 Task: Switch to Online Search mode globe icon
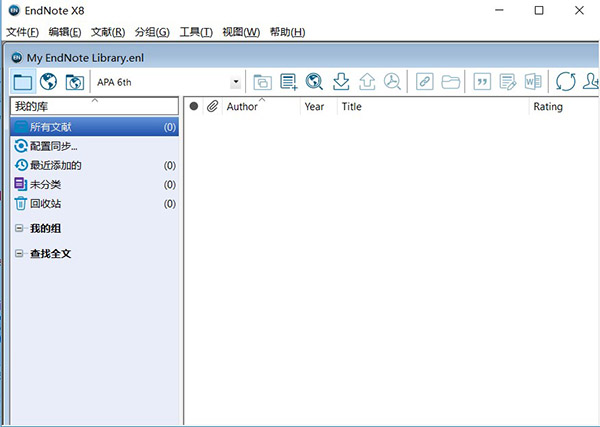point(48,82)
